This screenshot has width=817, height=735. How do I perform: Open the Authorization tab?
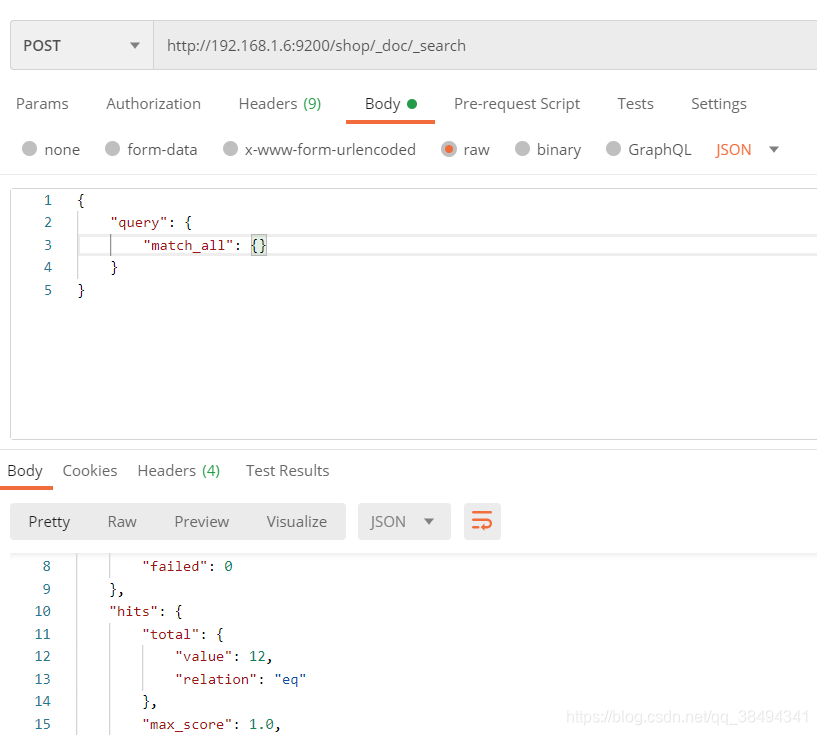[153, 104]
